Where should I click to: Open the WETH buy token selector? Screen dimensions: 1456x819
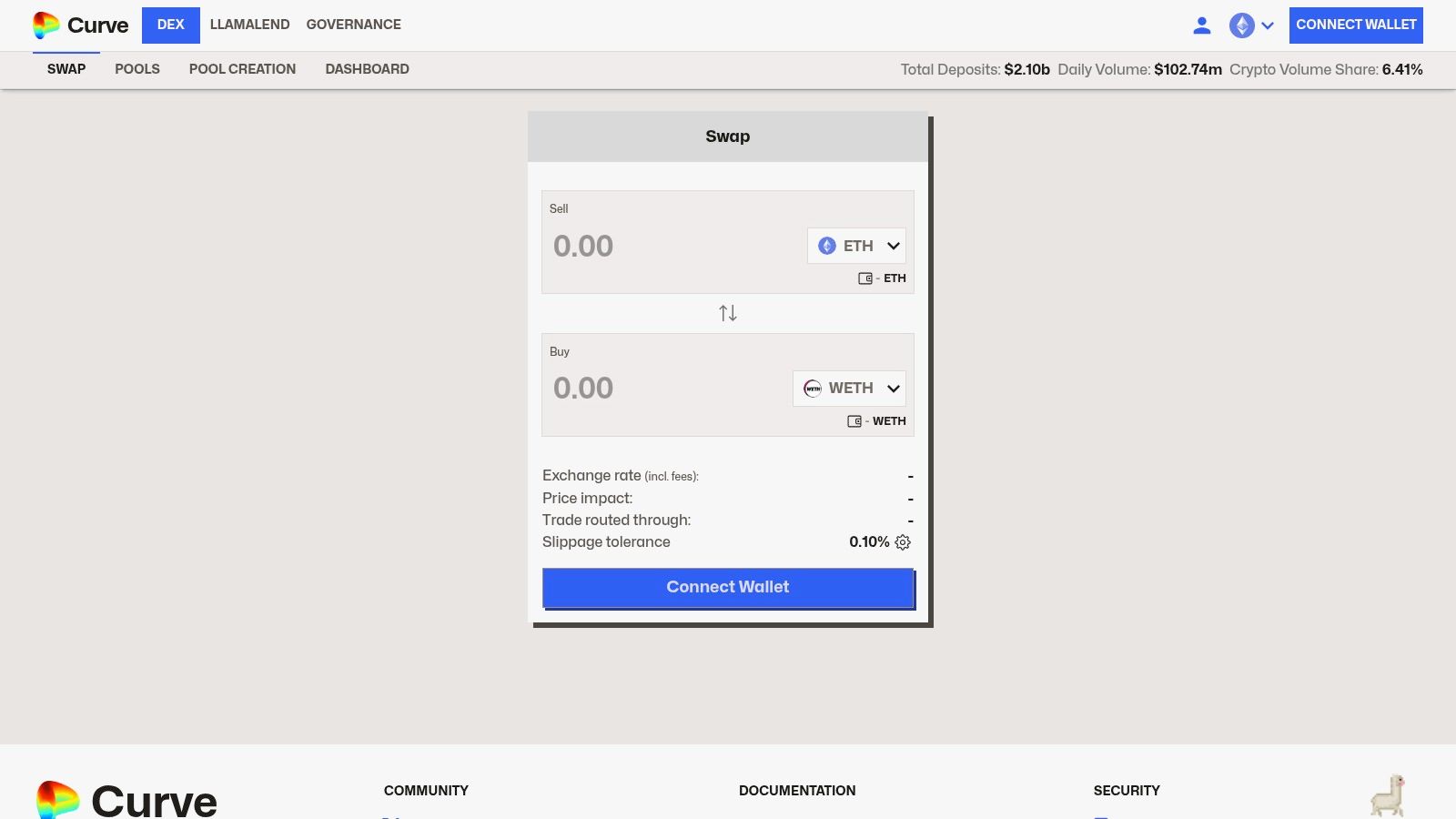click(x=849, y=389)
